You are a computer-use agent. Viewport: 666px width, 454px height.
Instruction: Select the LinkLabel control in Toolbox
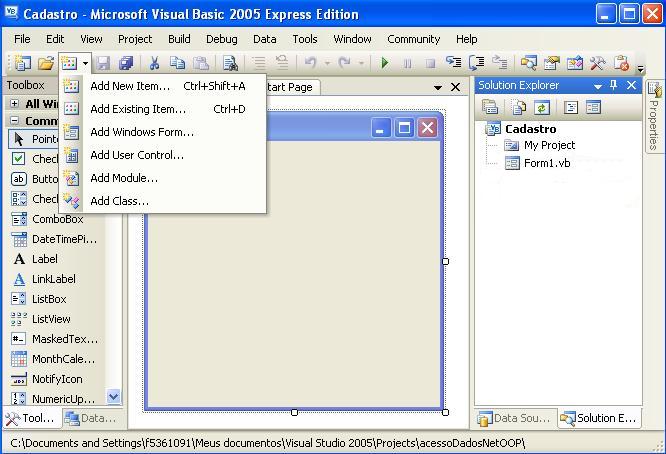tap(55, 279)
